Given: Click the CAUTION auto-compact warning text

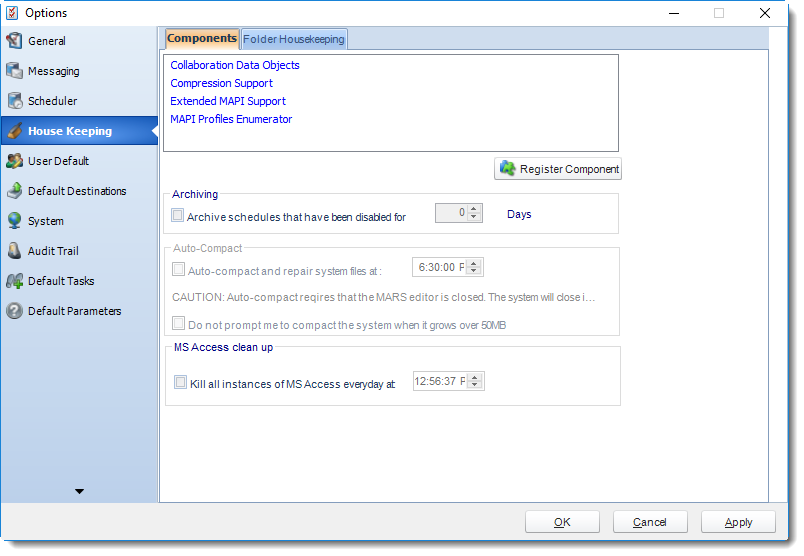Looking at the screenshot, I should 384,297.
